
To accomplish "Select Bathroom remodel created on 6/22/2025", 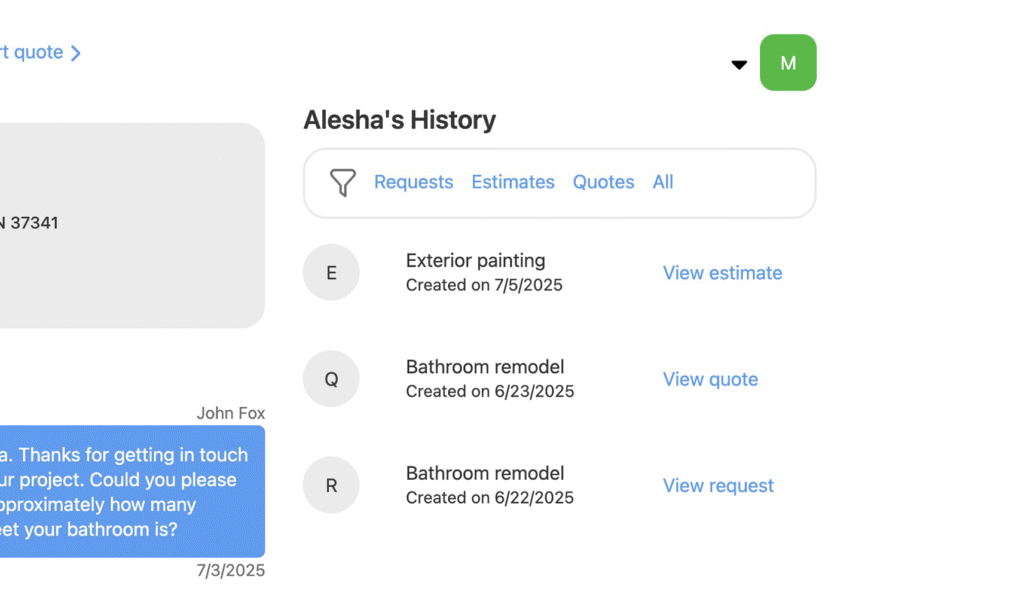I will [x=485, y=473].
